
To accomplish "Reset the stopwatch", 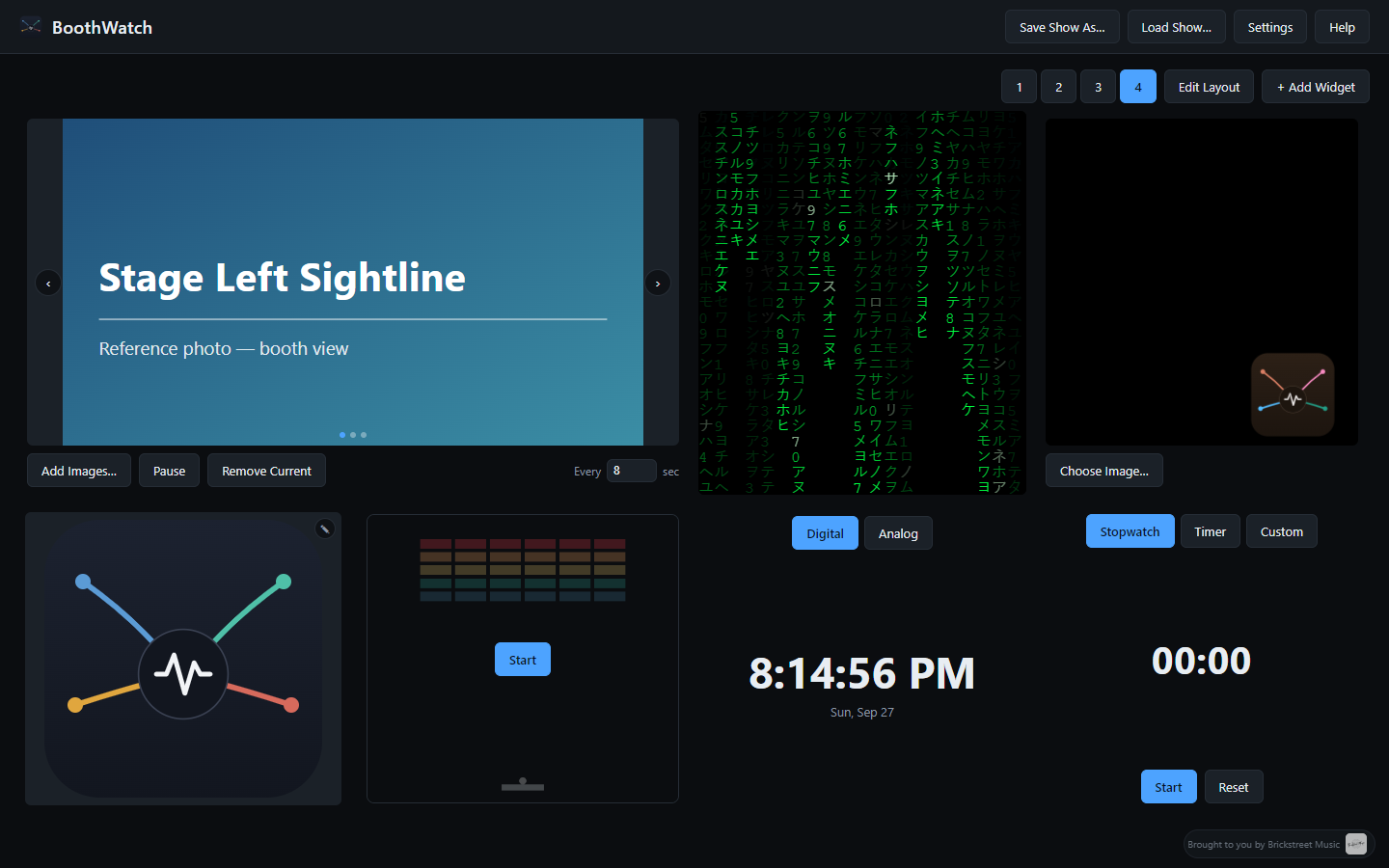I will [1233, 787].
